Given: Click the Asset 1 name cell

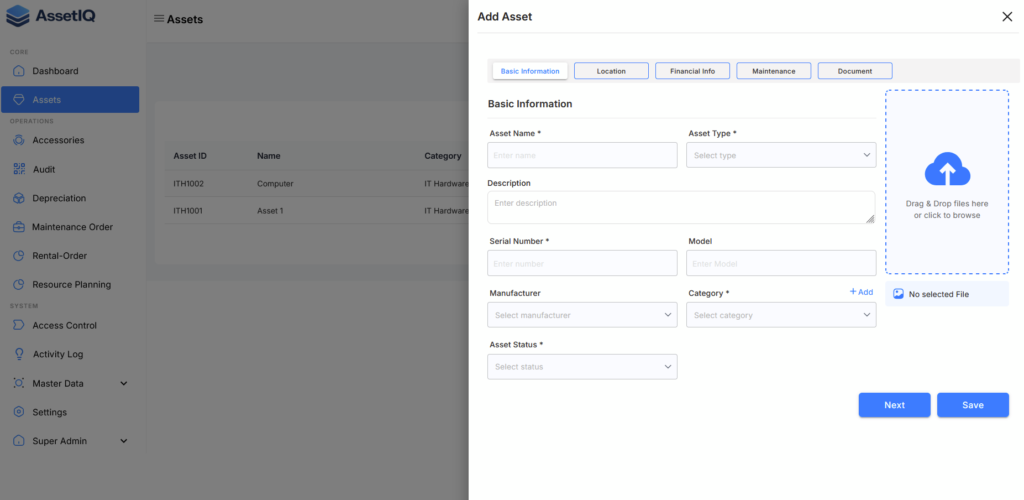Looking at the screenshot, I should coord(270,211).
